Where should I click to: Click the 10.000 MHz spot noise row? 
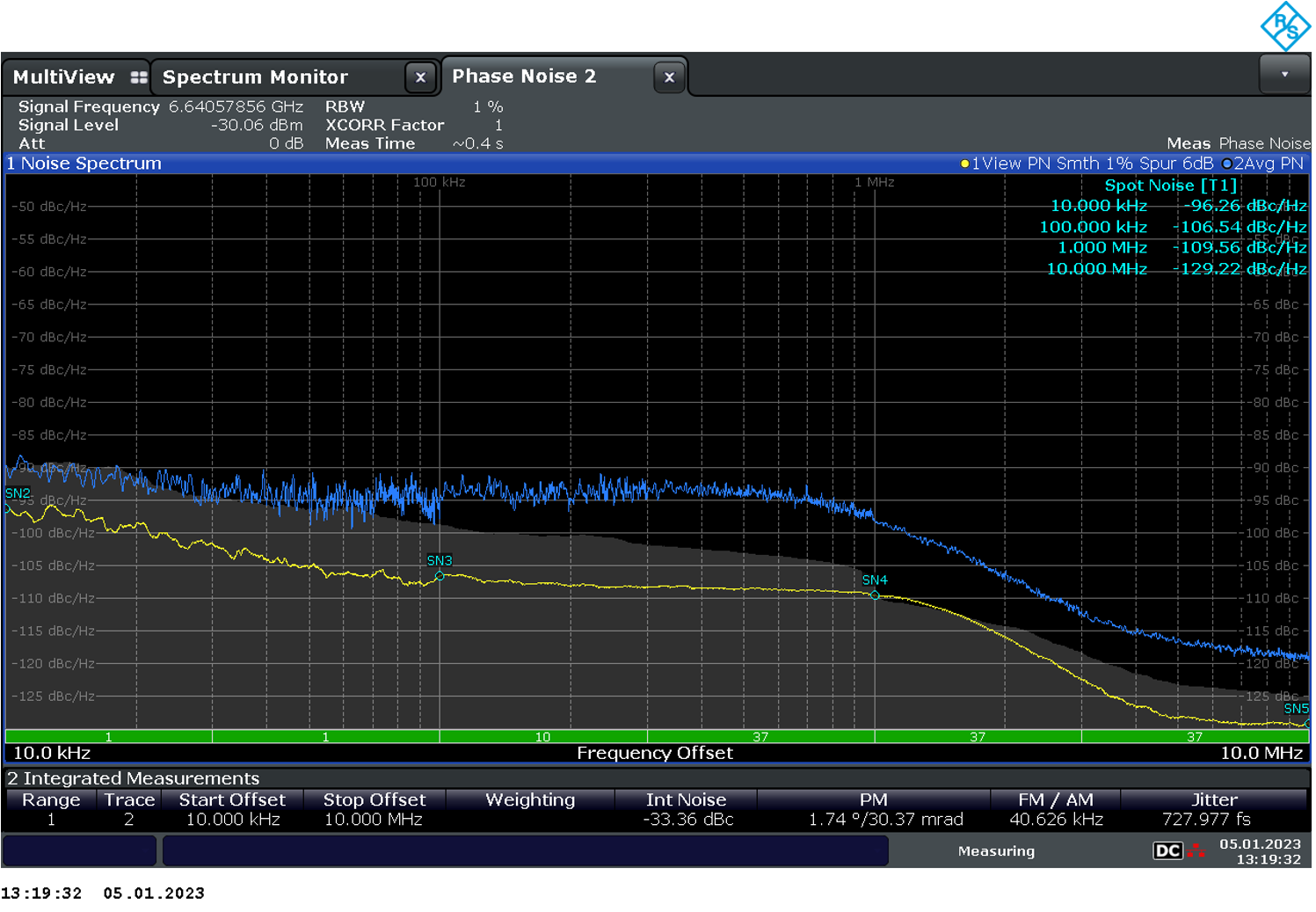pyautogui.click(x=1176, y=269)
